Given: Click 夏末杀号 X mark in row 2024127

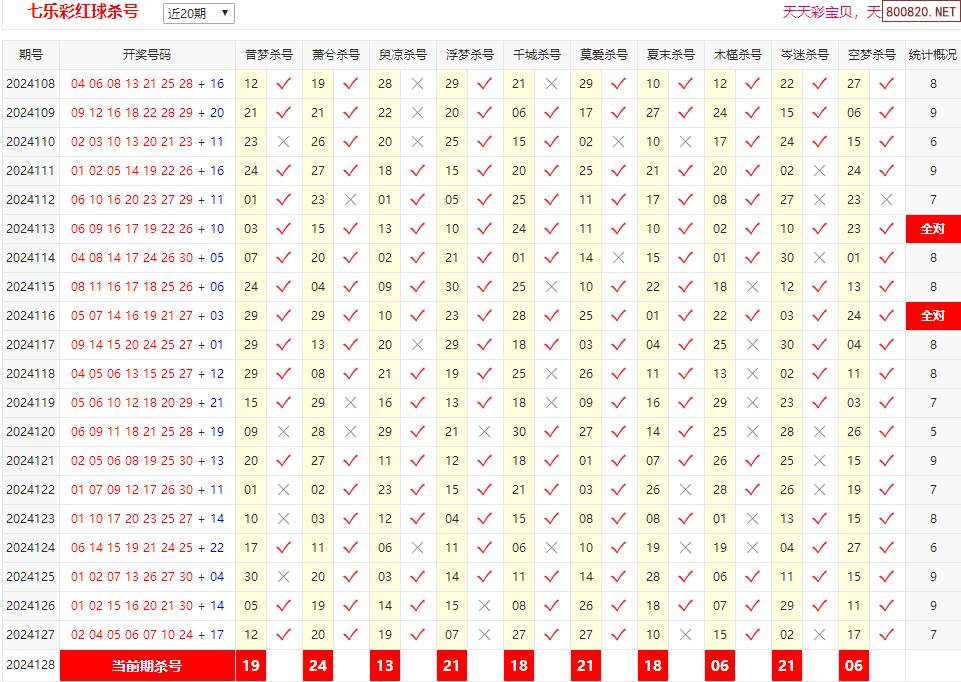Looking at the screenshot, I should [x=685, y=635].
